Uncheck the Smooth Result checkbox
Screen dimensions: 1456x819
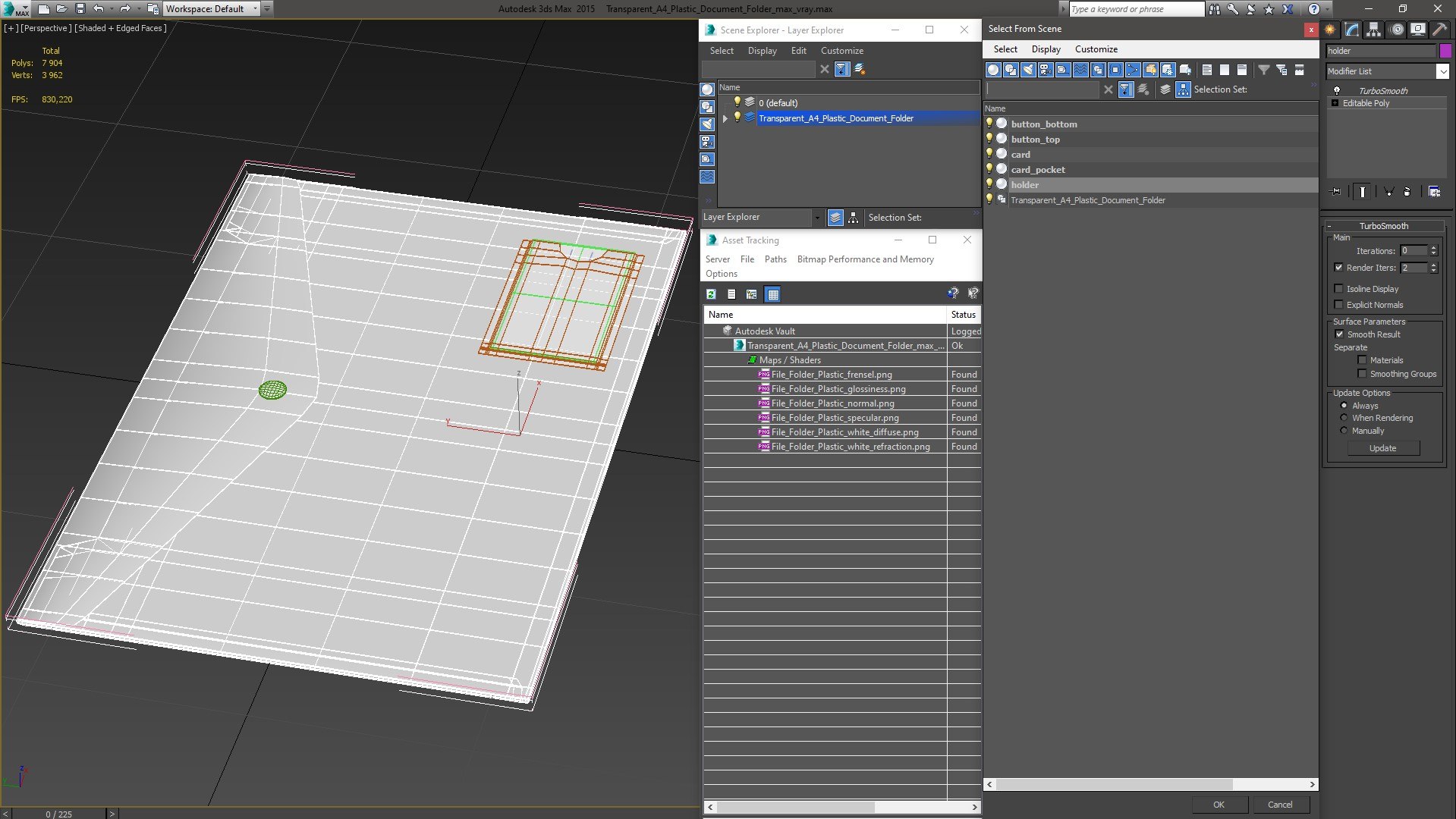1339,334
